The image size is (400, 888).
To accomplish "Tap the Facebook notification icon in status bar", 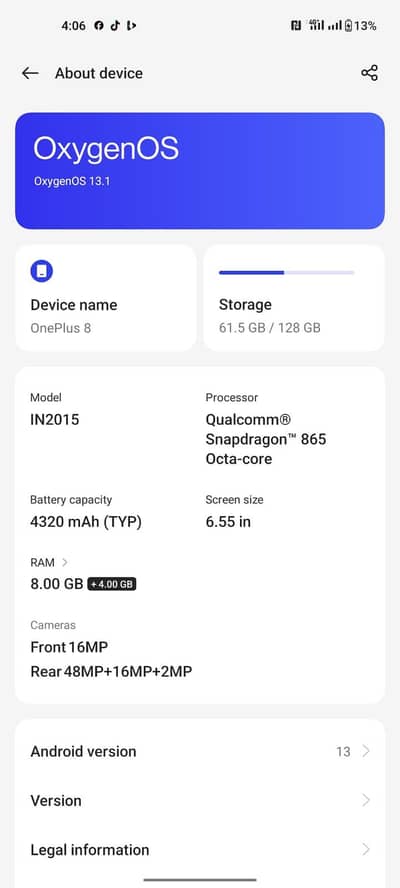I will [x=99, y=25].
